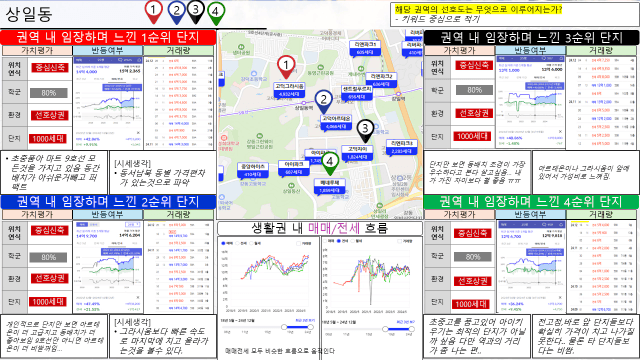Select green pin 4 on the map
The height and width of the screenshot is (360, 640).
(330, 163)
